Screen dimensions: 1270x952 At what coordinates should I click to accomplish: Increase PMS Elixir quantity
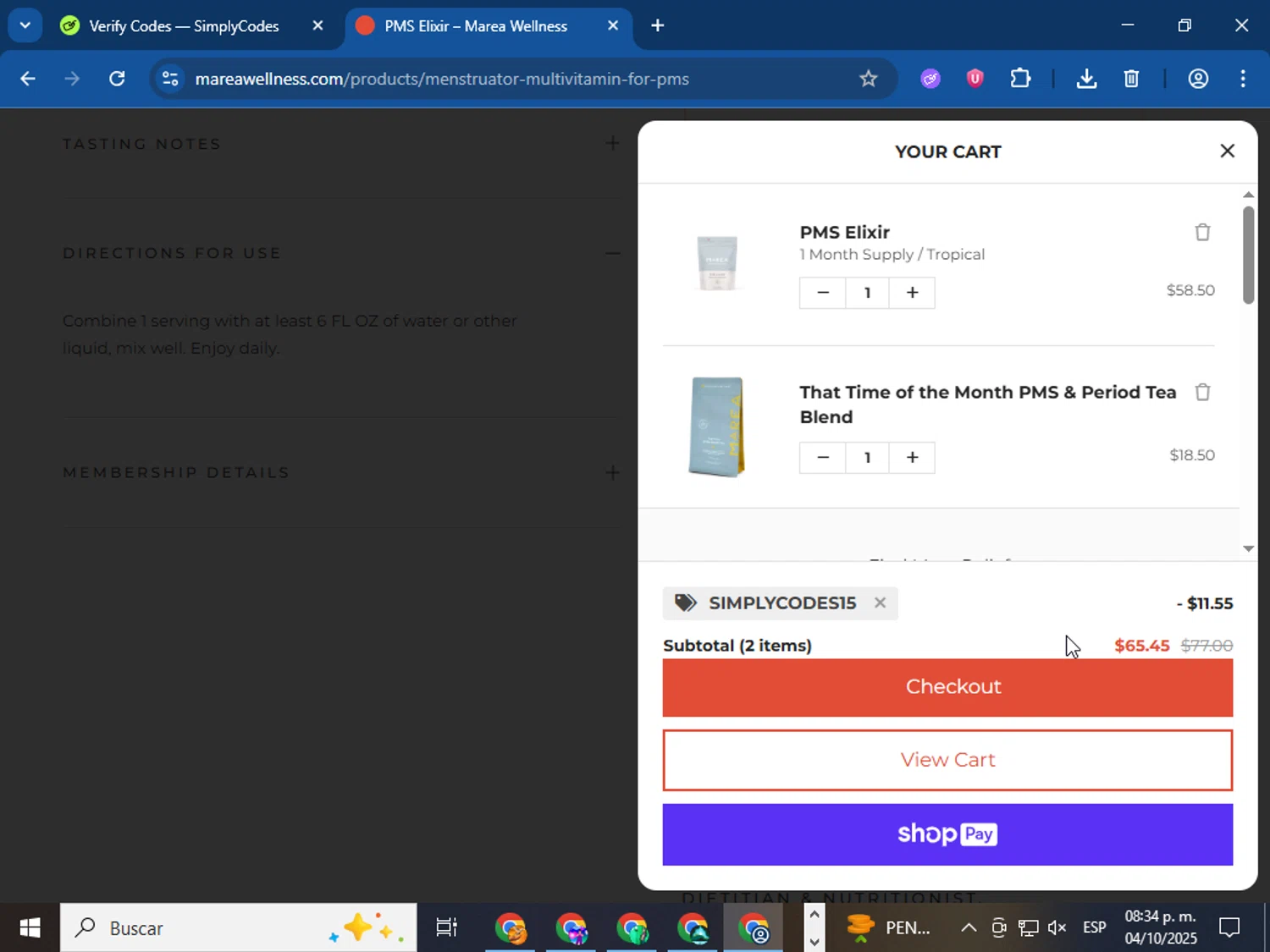pos(912,293)
